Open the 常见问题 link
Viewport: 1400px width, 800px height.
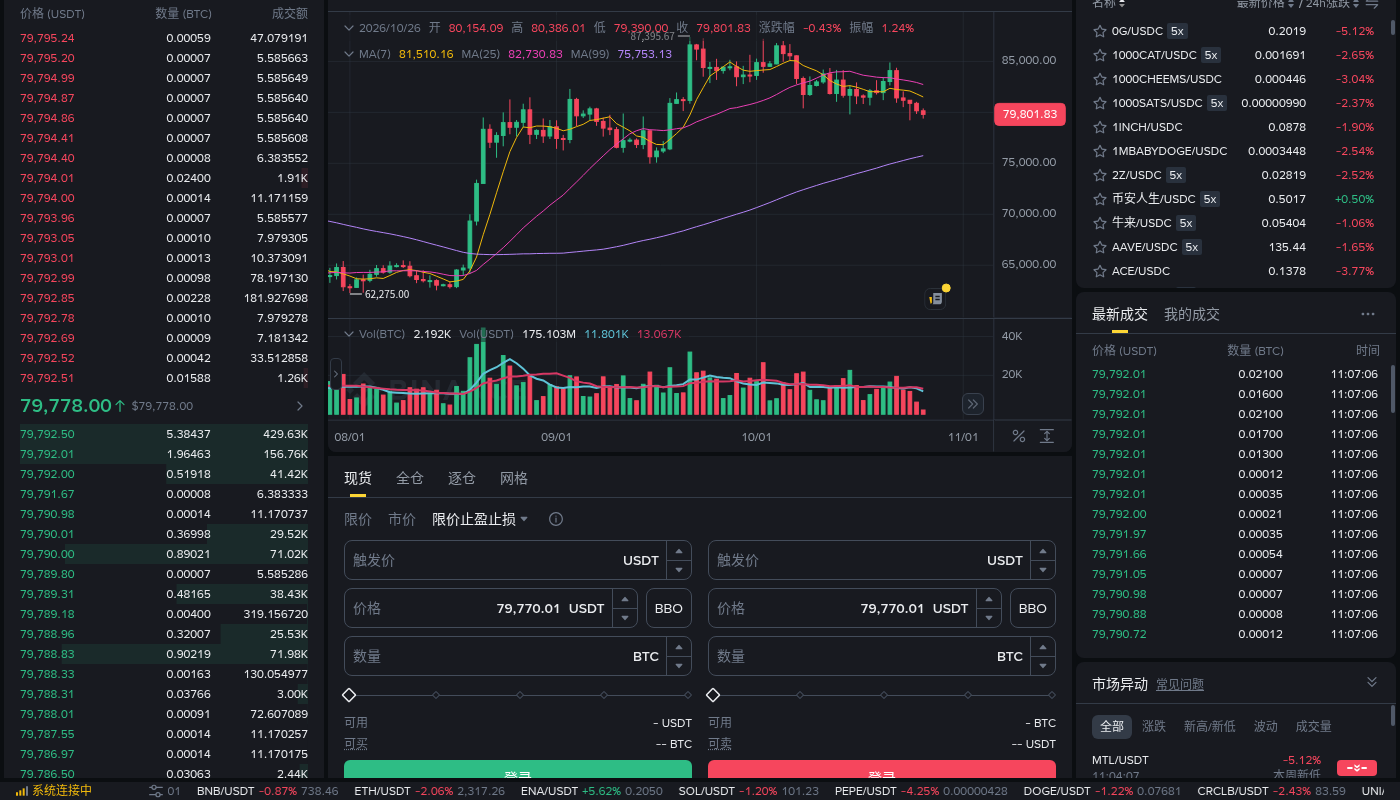pos(1180,685)
